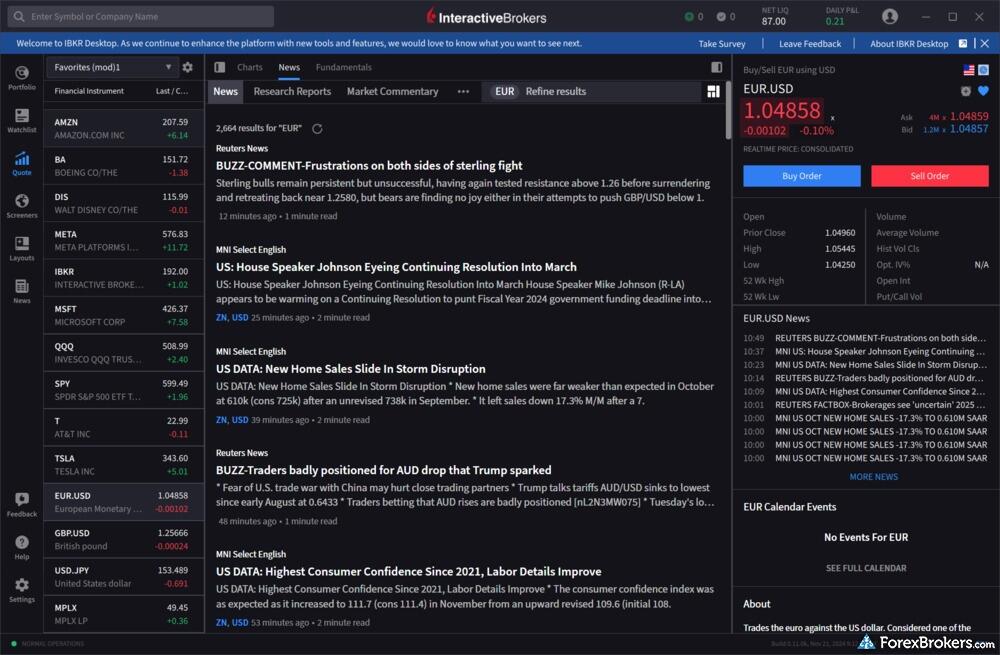Click the symbol or company search field
1000x655 pixels.
click(140, 17)
